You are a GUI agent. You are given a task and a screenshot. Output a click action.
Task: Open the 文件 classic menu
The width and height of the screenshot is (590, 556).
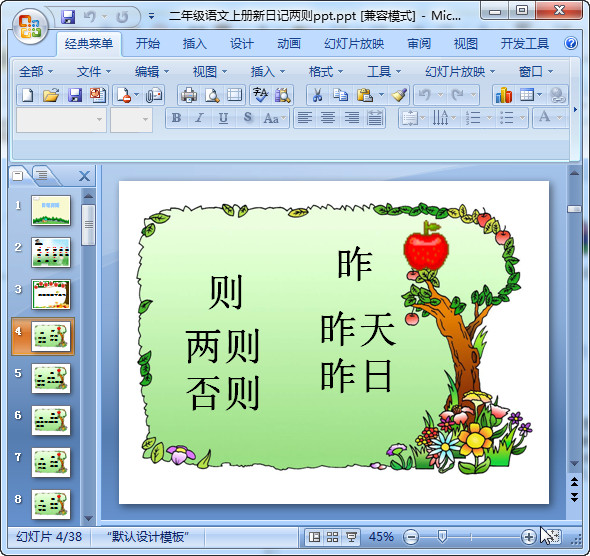94,71
